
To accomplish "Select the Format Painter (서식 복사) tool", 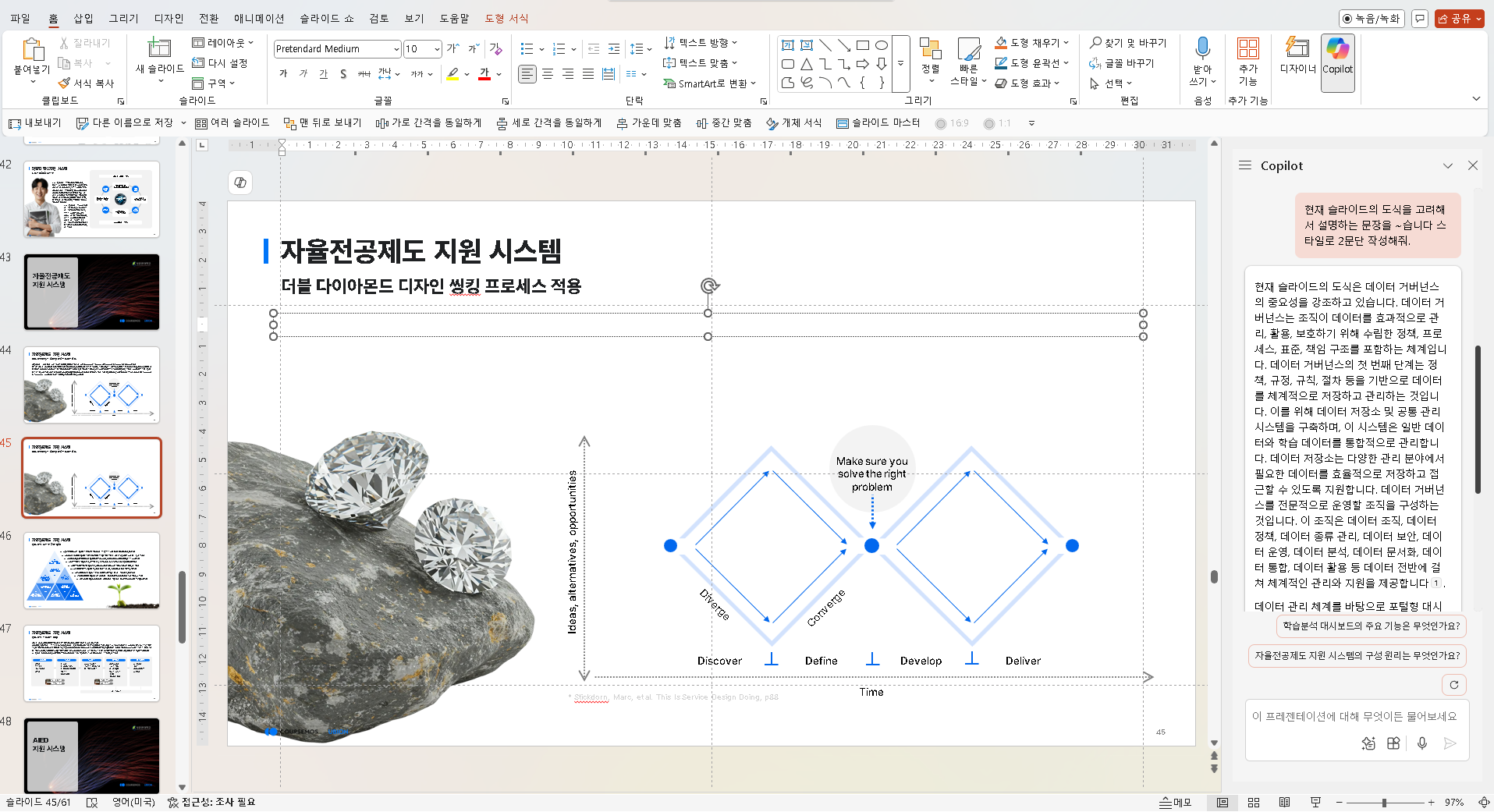I will [x=87, y=83].
